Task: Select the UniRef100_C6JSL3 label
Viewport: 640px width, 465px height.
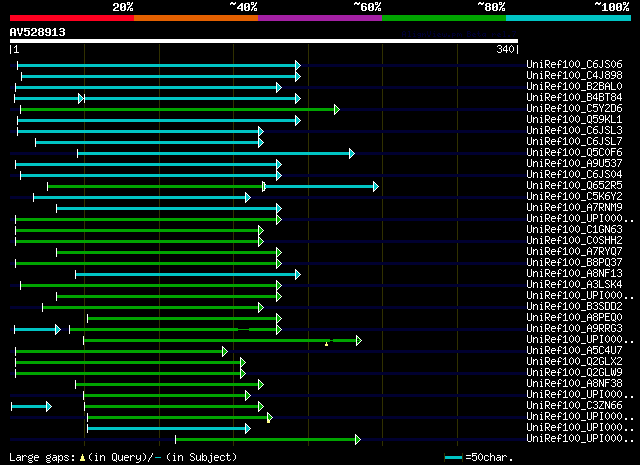Action: click(574, 131)
